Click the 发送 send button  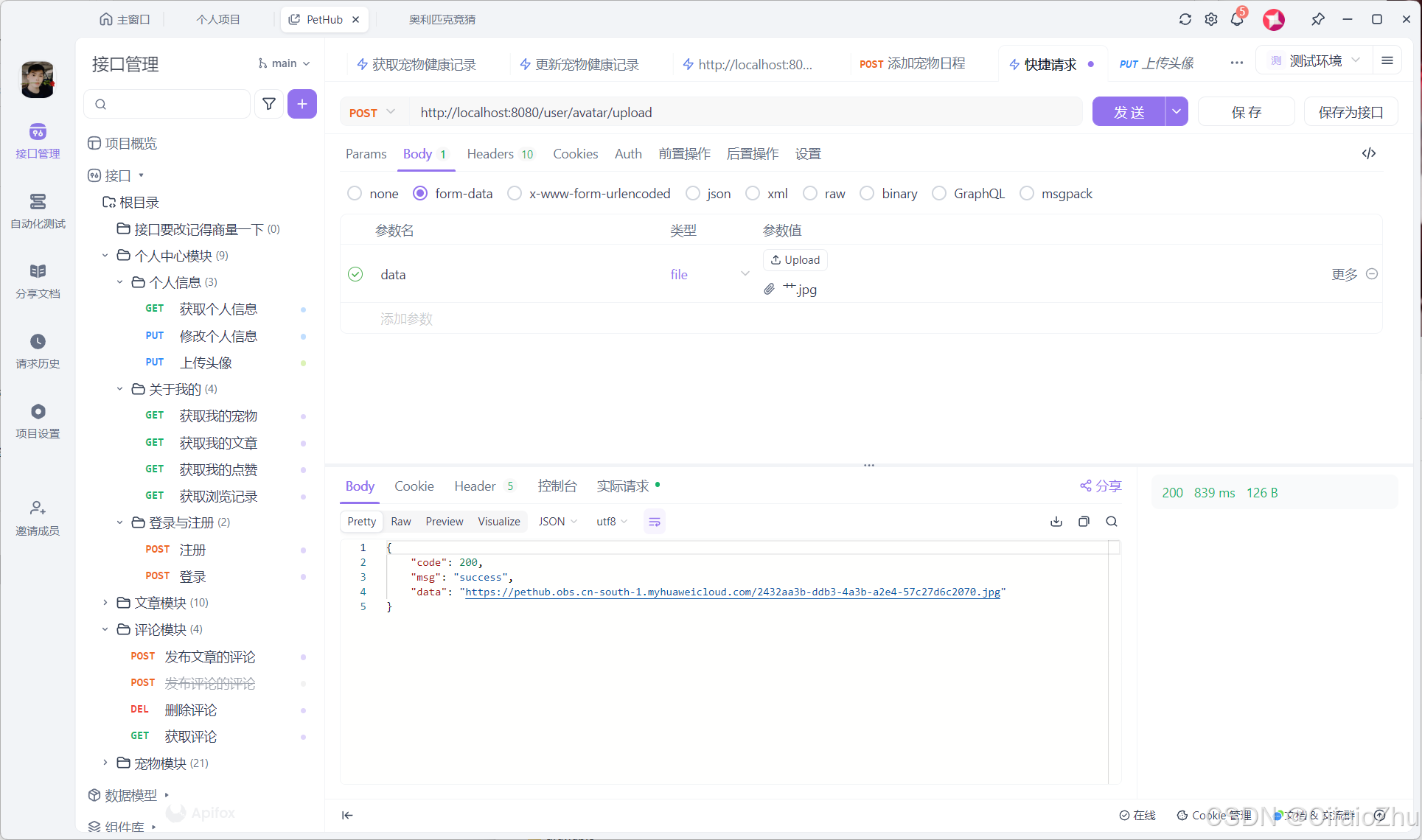point(1128,112)
